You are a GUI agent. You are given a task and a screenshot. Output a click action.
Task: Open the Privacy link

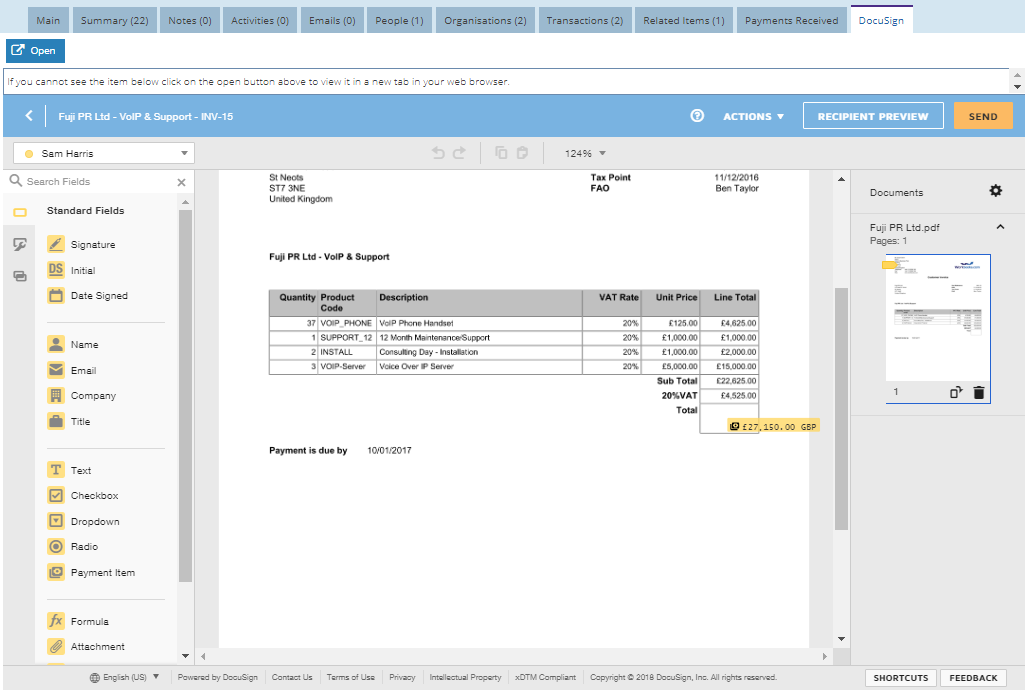[x=402, y=678]
